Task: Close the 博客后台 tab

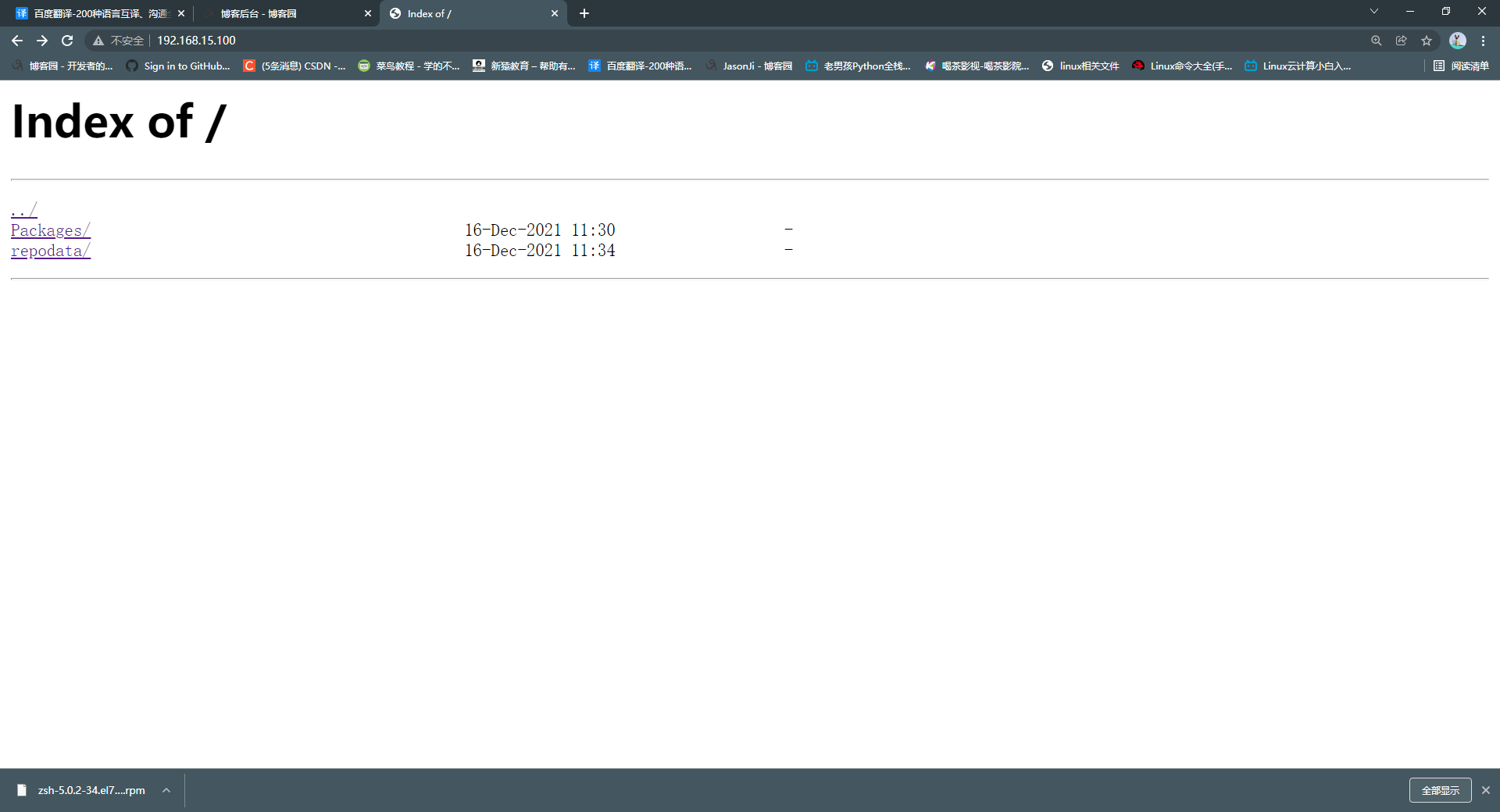Action: point(368,13)
